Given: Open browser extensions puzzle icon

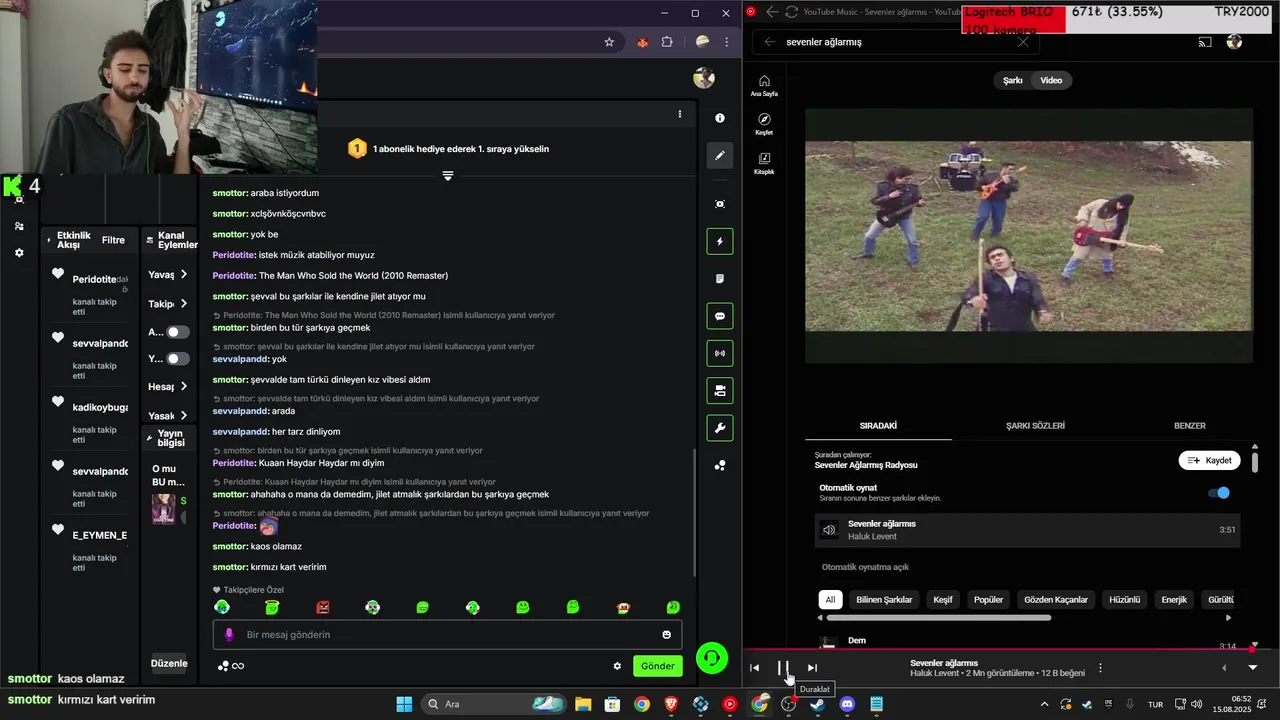Looking at the screenshot, I should [667, 42].
